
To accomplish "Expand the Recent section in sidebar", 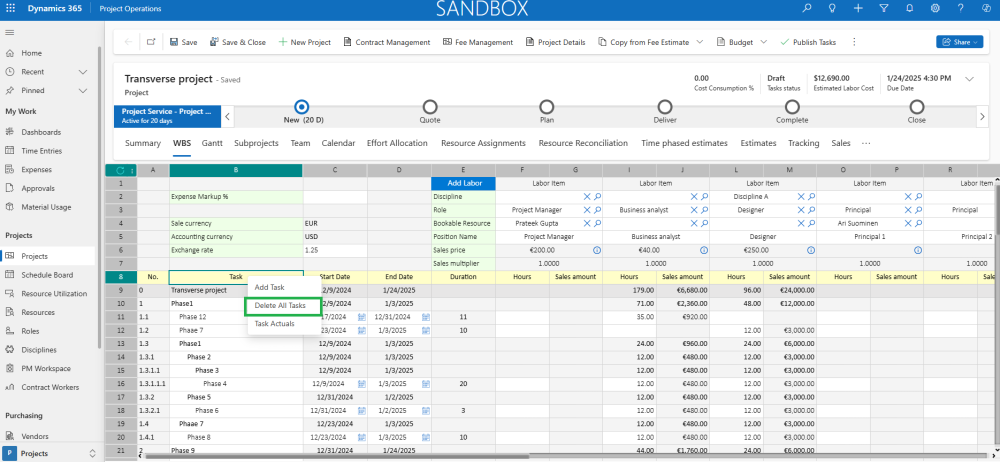I will [83, 71].
